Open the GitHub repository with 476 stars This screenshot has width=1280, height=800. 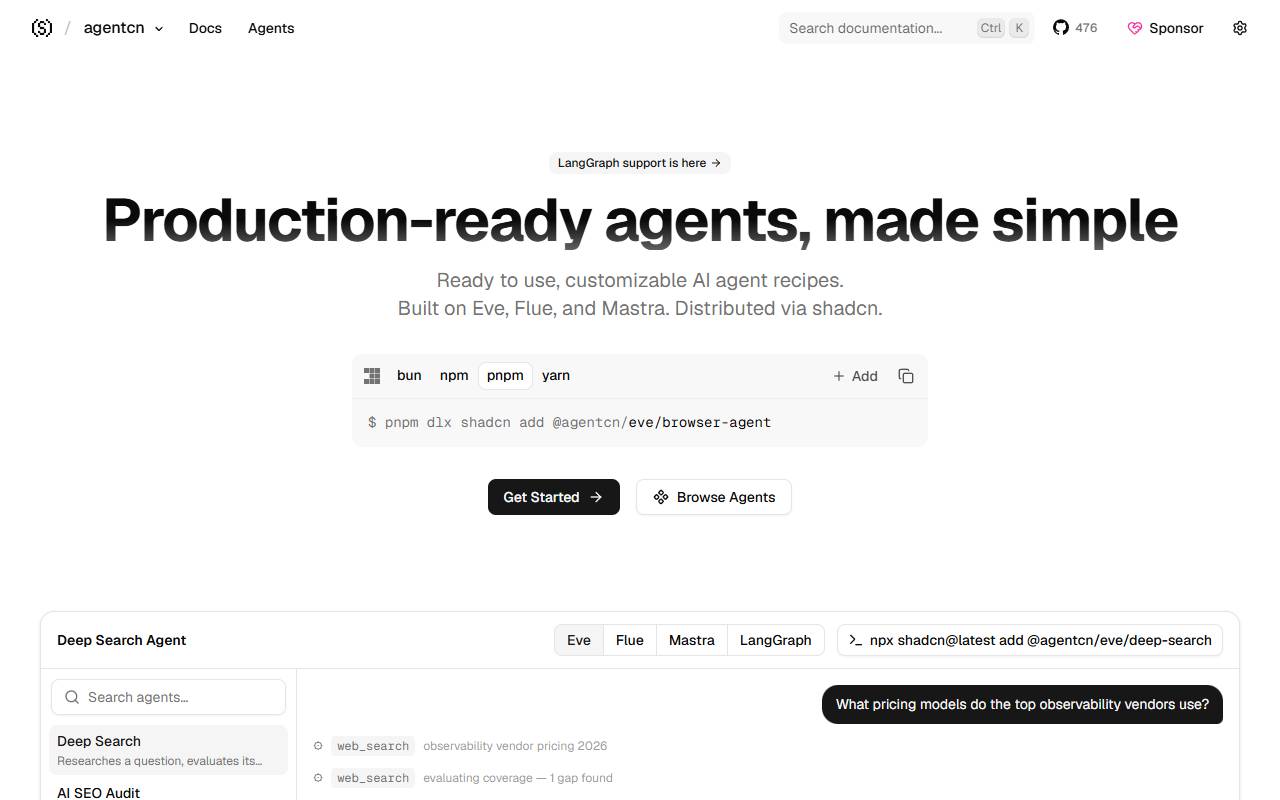pyautogui.click(x=1075, y=28)
